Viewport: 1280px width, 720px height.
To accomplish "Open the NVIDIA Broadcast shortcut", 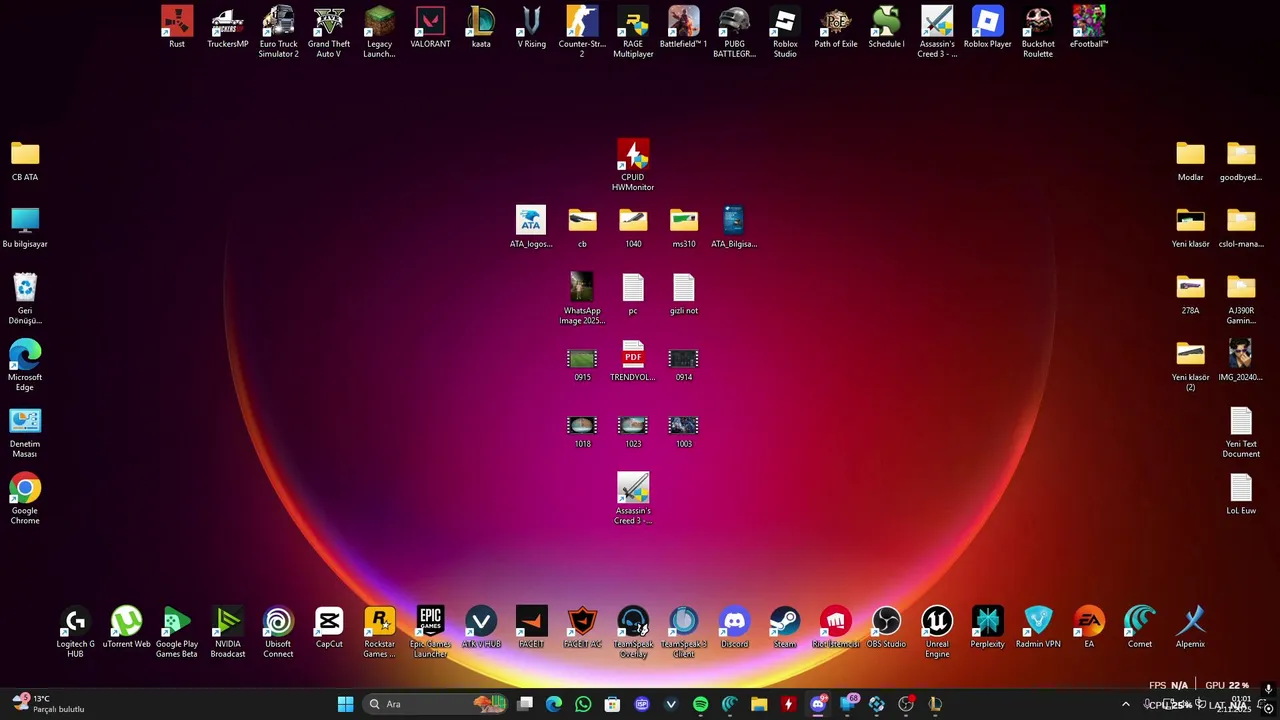I will (x=227, y=632).
